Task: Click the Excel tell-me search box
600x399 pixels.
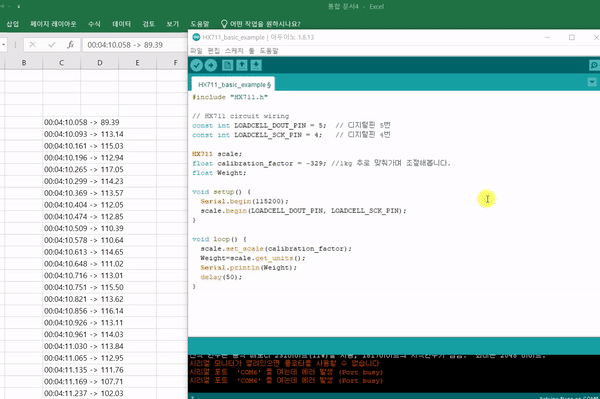Action: click(x=260, y=24)
